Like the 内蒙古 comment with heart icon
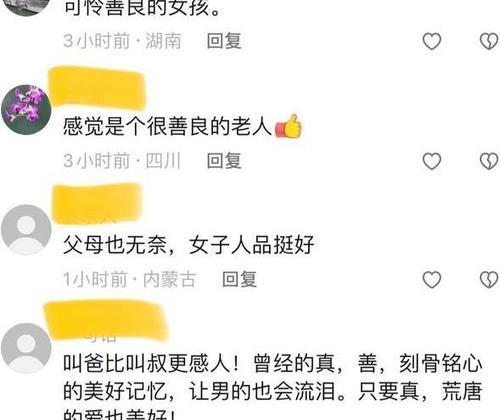Image resolution: width=500 pixels, height=420 pixels. pos(432,279)
